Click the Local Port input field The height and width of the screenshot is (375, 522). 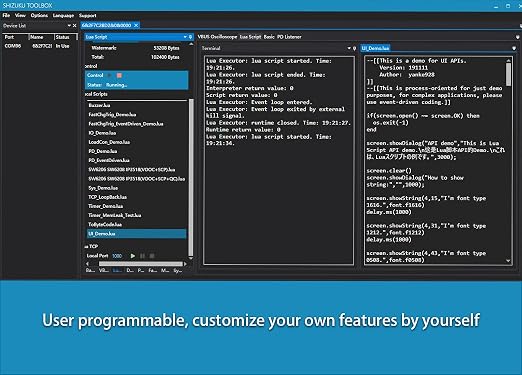click(117, 256)
